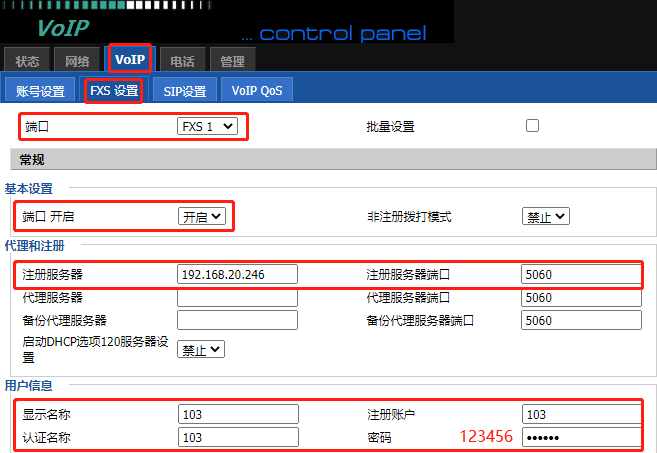Select the FXS 设置 sub-tab
657x453 pixels.
tap(113, 91)
